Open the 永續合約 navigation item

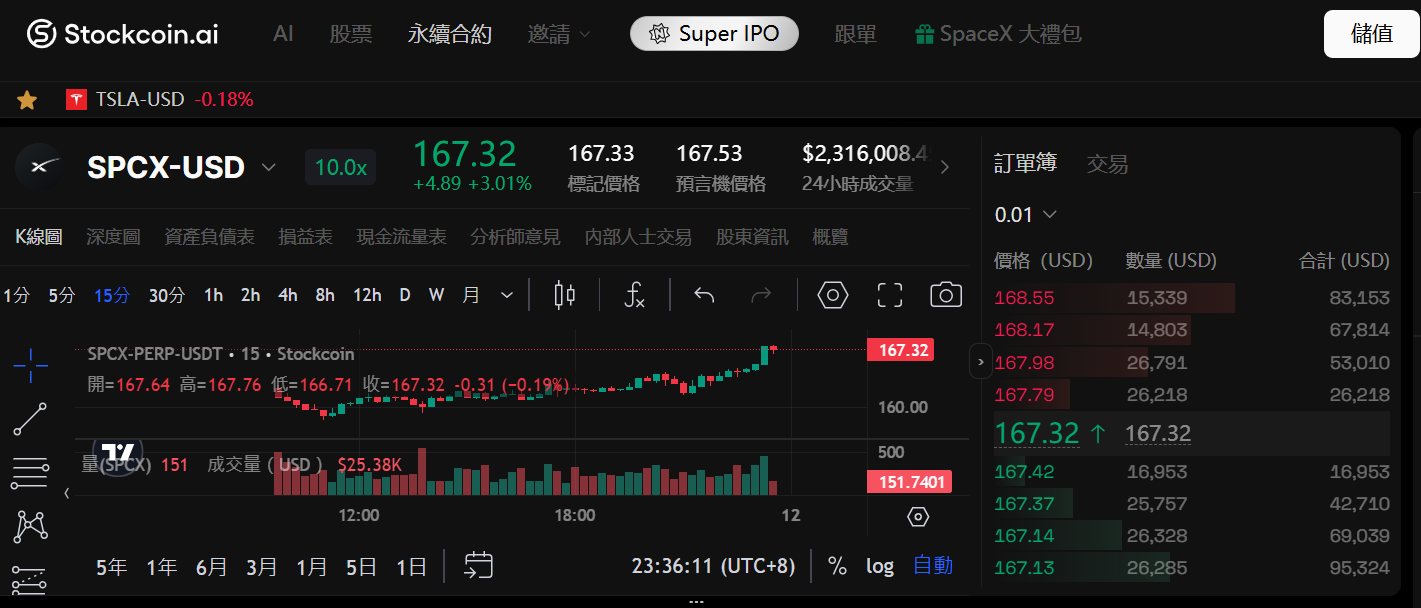click(x=450, y=34)
